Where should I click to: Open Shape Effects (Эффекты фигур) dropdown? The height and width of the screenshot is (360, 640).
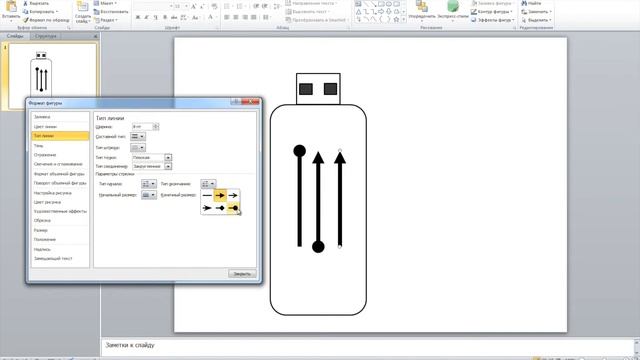[493, 20]
